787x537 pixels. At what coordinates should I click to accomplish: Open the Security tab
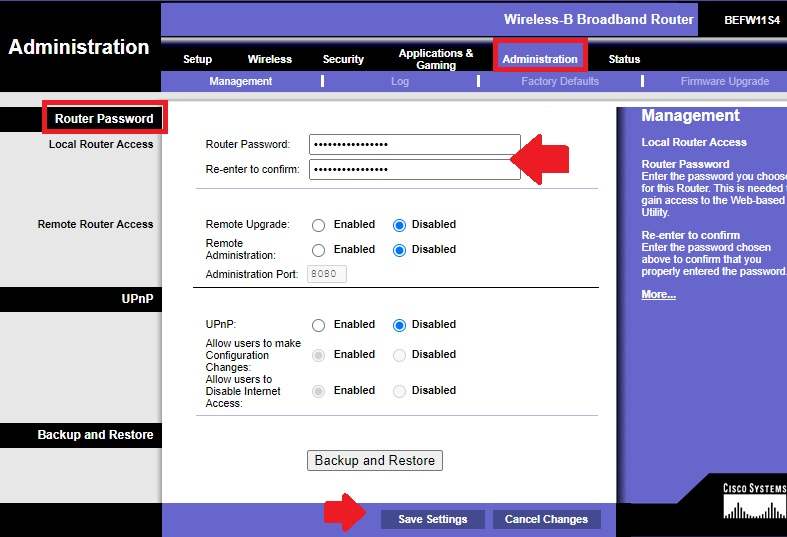click(343, 59)
